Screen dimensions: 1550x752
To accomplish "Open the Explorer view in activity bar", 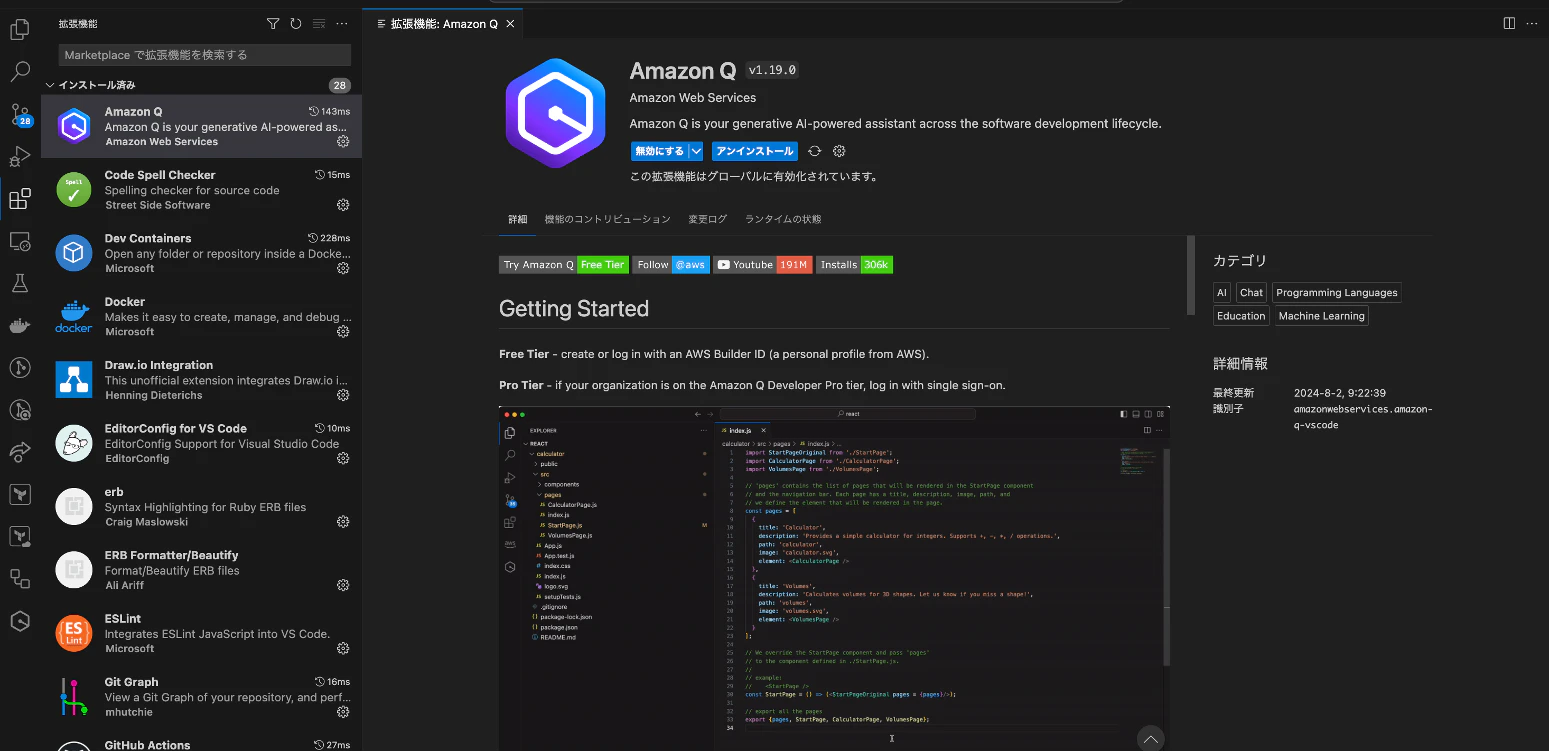I will (x=19, y=30).
